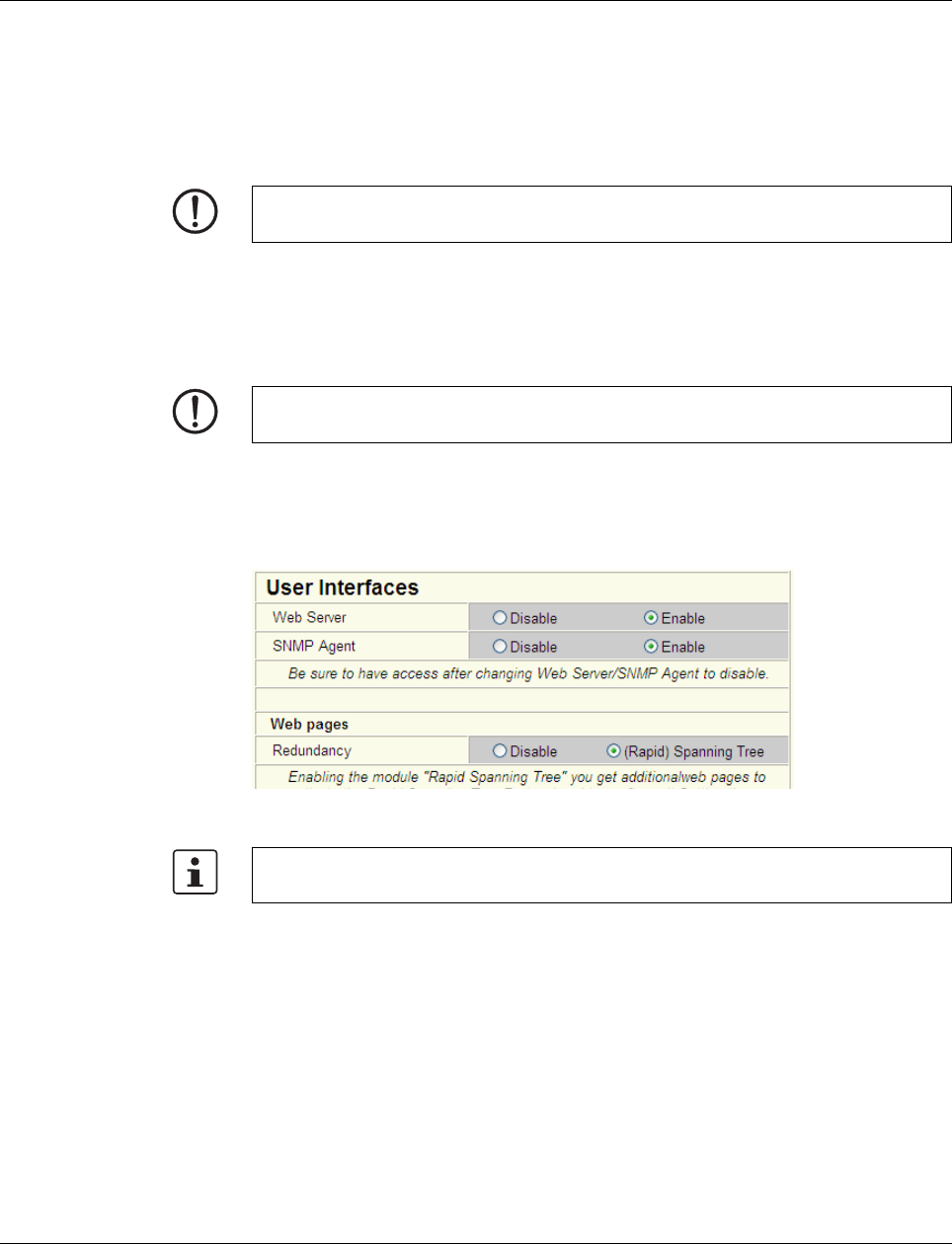Click the Web pages section header
This screenshot has height=1244, width=952.
pyautogui.click(x=309, y=724)
